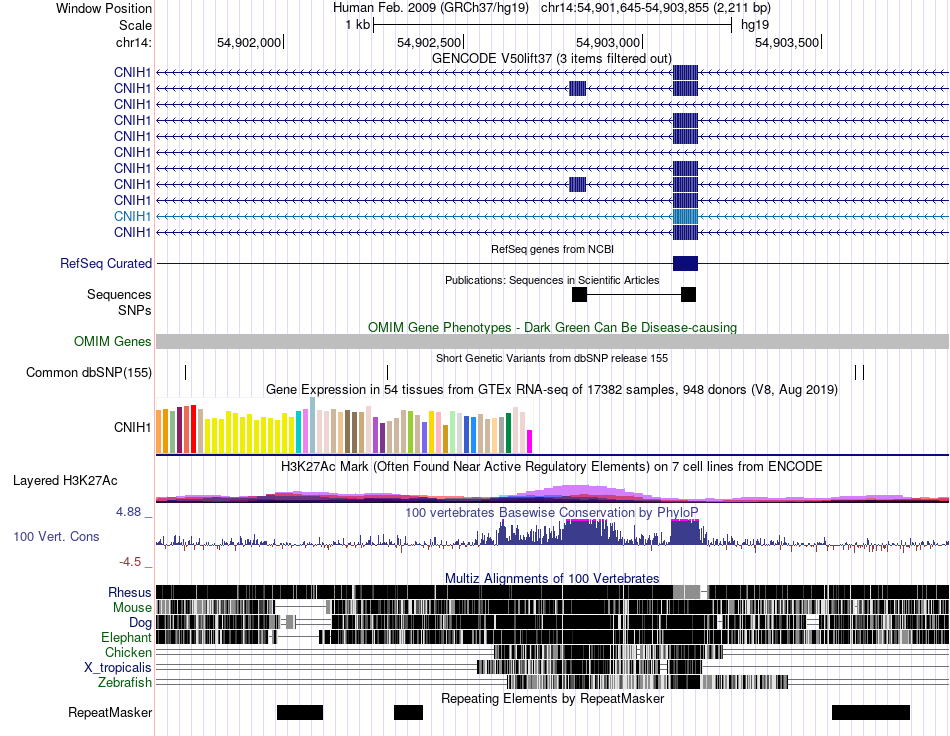Click the dark green GTEx tissue bar

tap(508, 433)
